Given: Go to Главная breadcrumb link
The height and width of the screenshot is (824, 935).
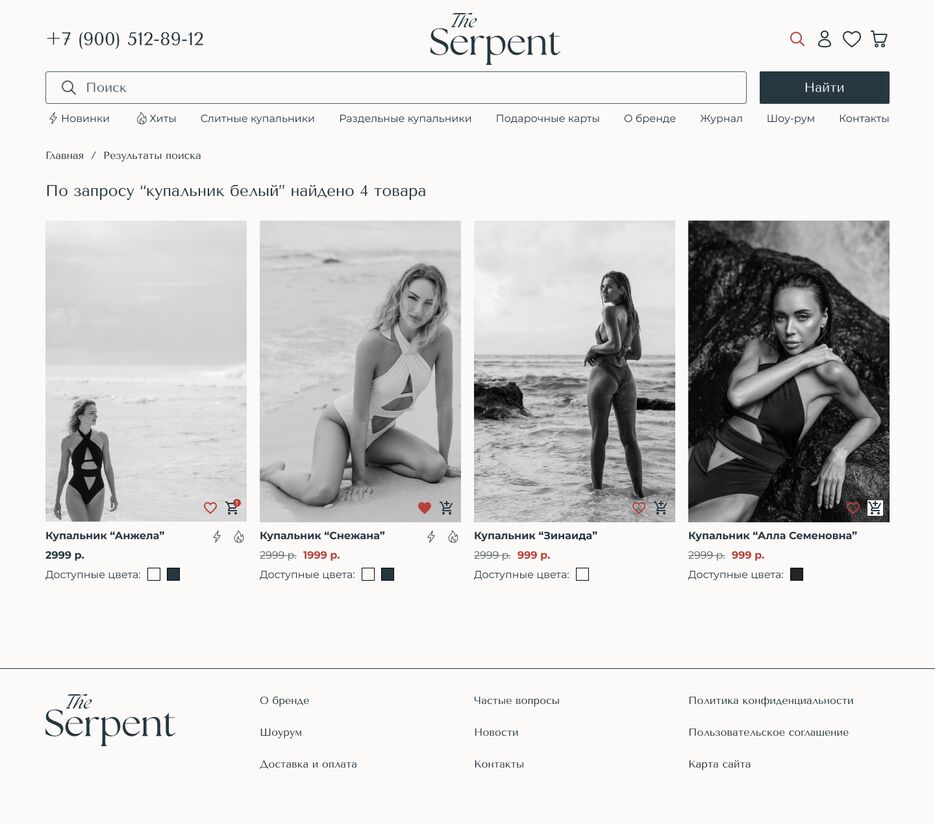Looking at the screenshot, I should (x=64, y=156).
